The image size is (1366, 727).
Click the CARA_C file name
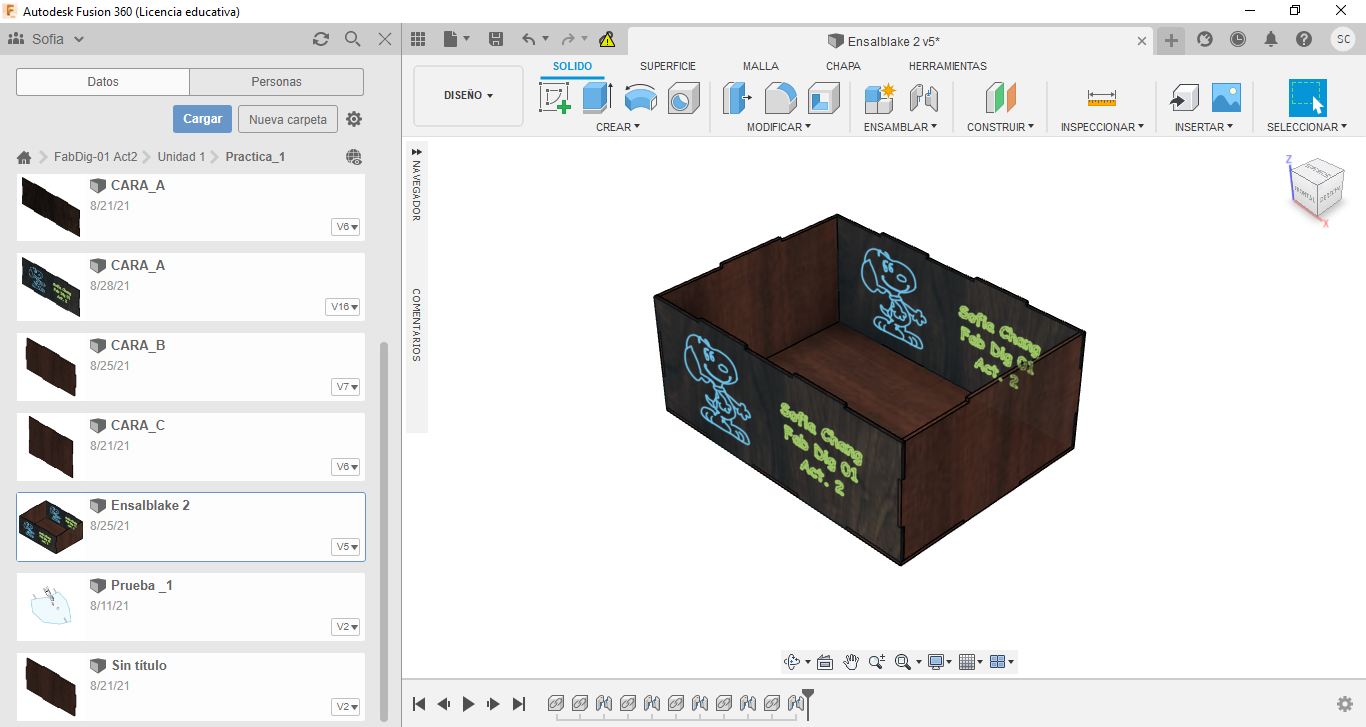coord(138,425)
